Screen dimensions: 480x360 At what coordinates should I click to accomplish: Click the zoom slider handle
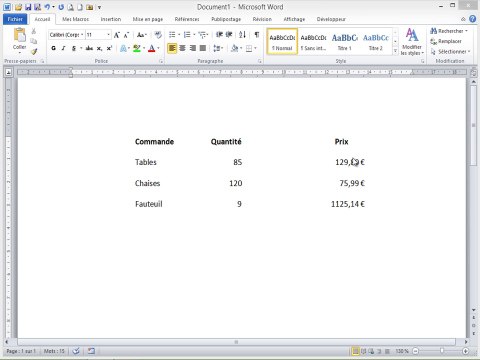(442, 351)
